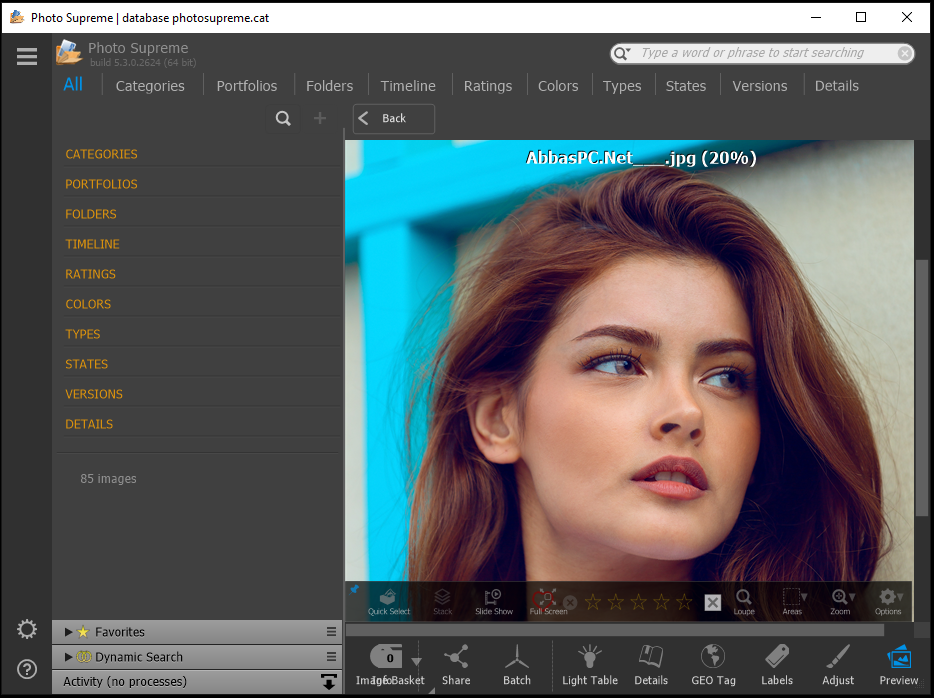Click the Back button
Screen dimensions: 934x698
coord(394,119)
